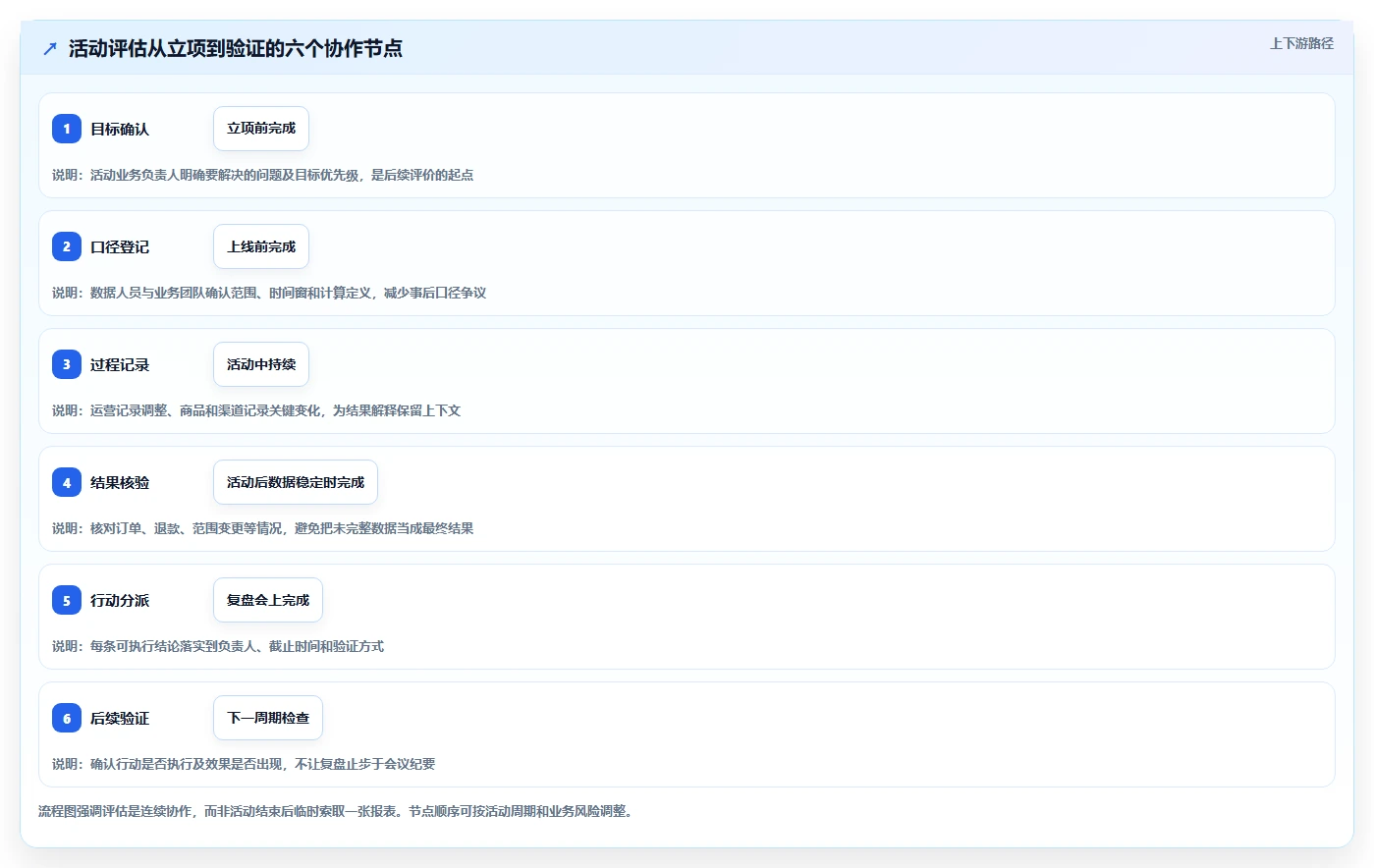The width and height of the screenshot is (1374, 868).
Task: Click the 上下游路径 label in header
Action: point(1301,43)
